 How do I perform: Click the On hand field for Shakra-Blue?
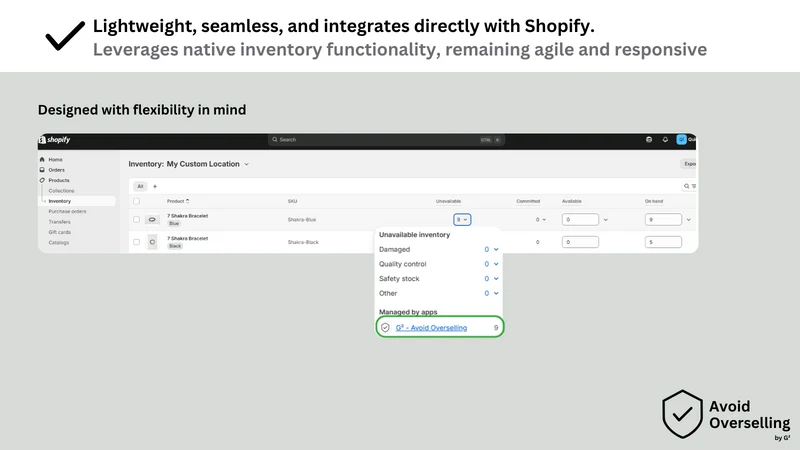[663, 219]
